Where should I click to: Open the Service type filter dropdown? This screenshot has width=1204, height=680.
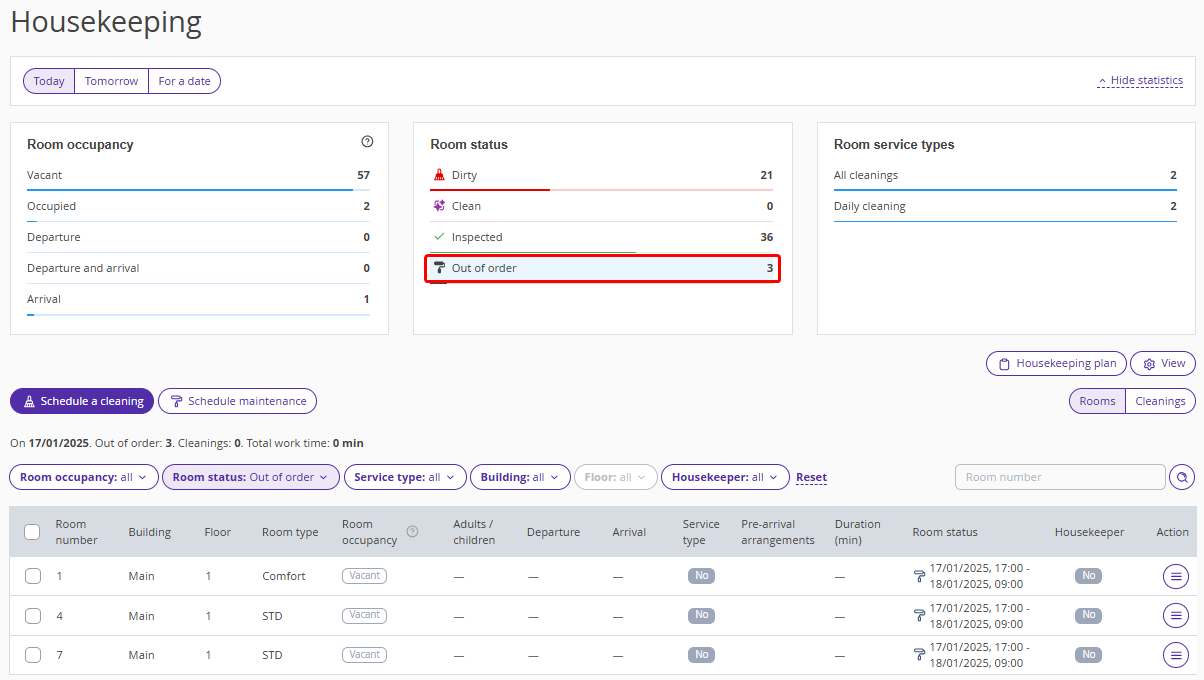(404, 477)
